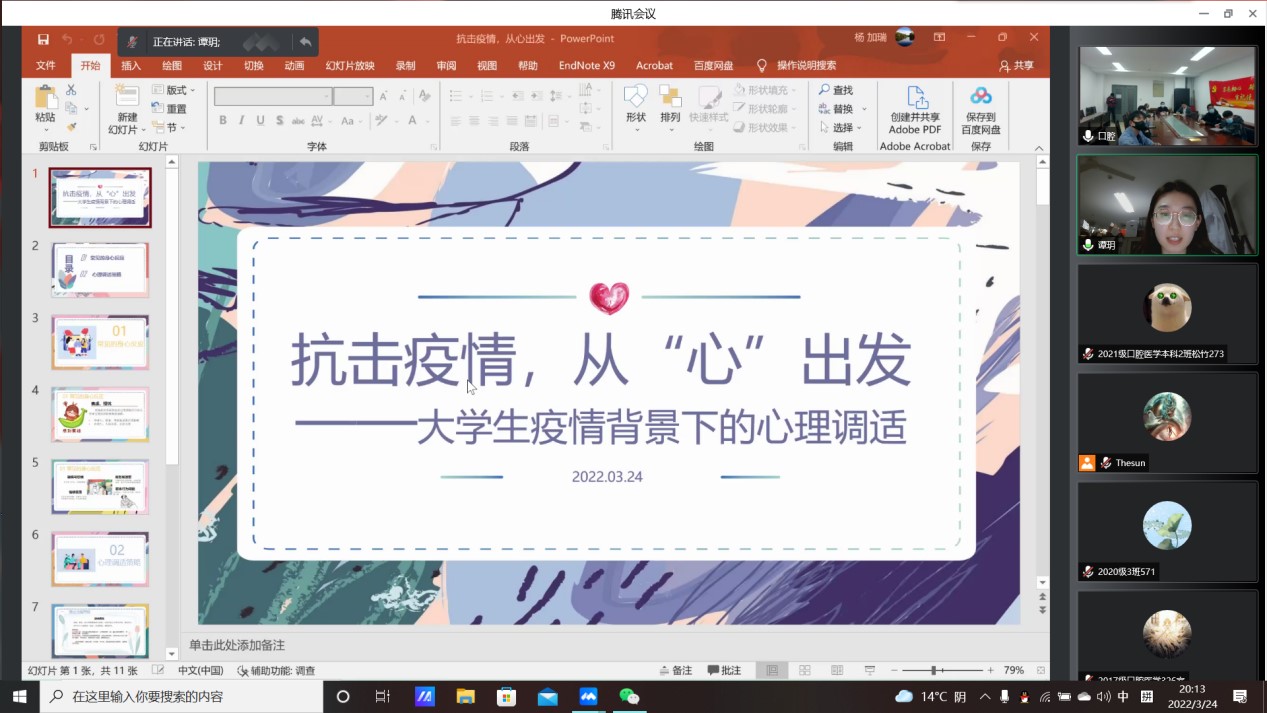Switch to the Insert (插入) ribbon tab
The height and width of the screenshot is (713, 1267).
point(131,66)
